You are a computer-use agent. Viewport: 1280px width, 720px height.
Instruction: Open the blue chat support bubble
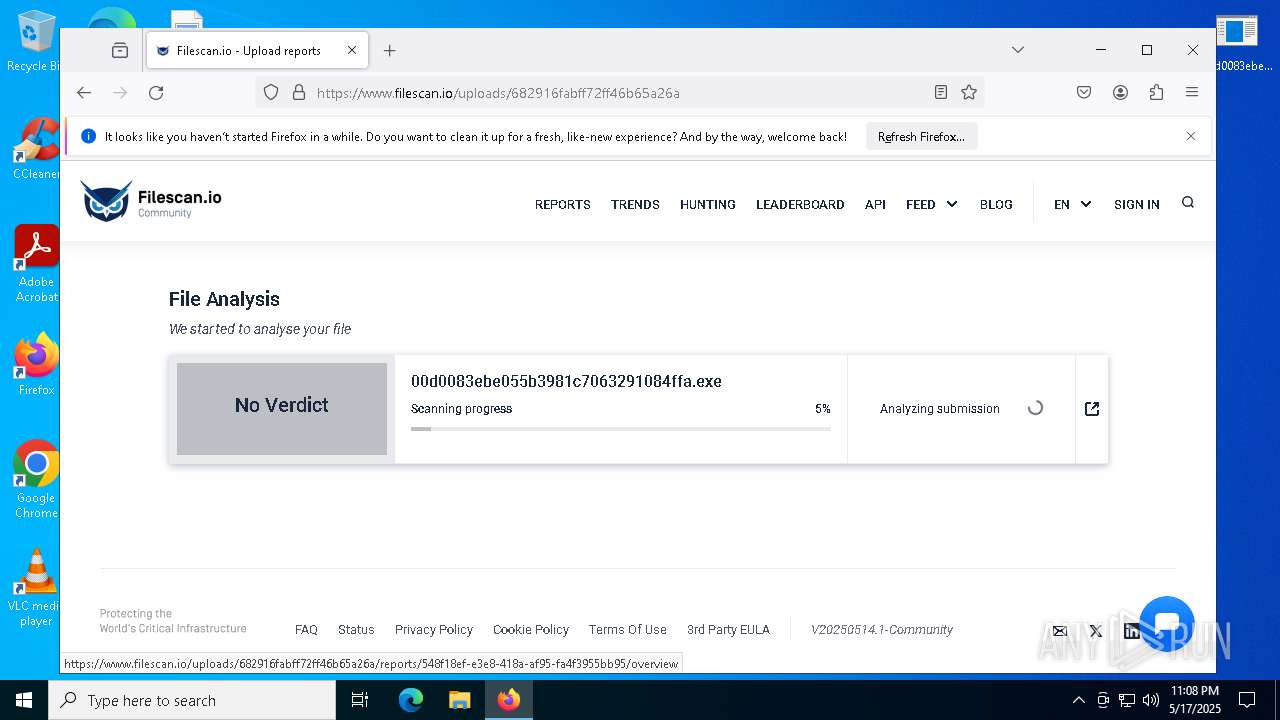pos(1167,624)
